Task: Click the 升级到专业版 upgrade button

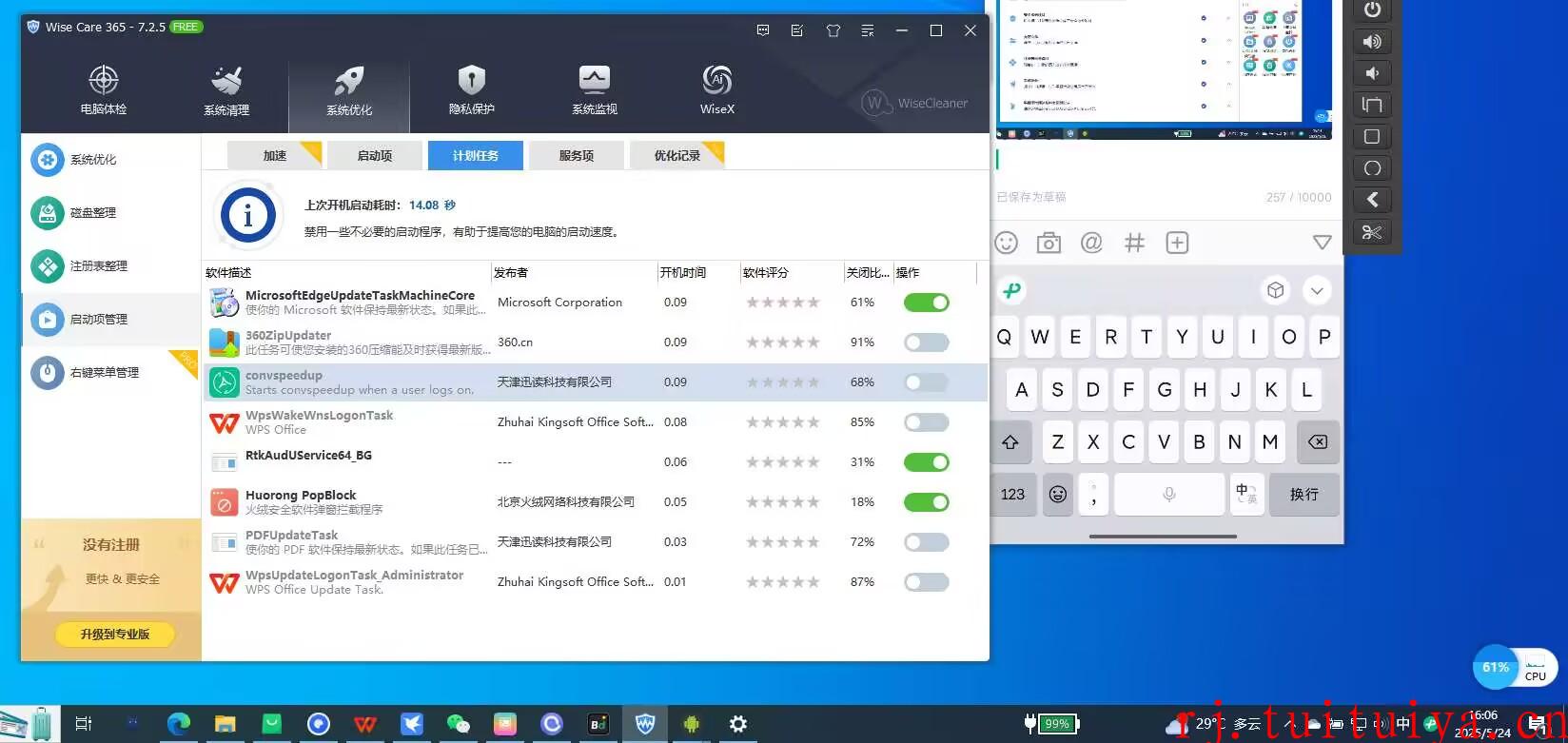Action: tap(115, 634)
